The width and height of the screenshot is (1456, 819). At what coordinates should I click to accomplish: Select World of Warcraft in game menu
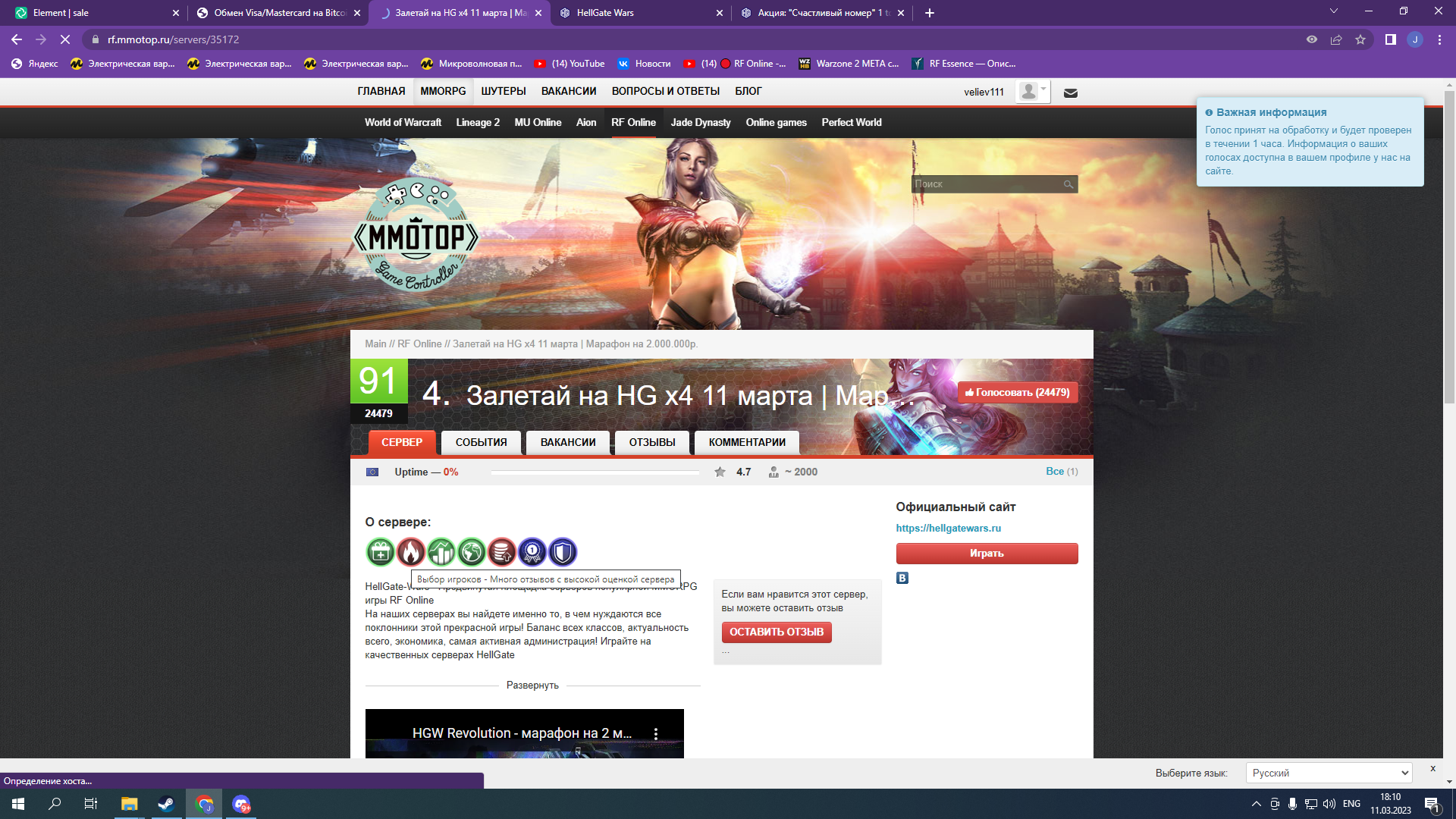(403, 122)
